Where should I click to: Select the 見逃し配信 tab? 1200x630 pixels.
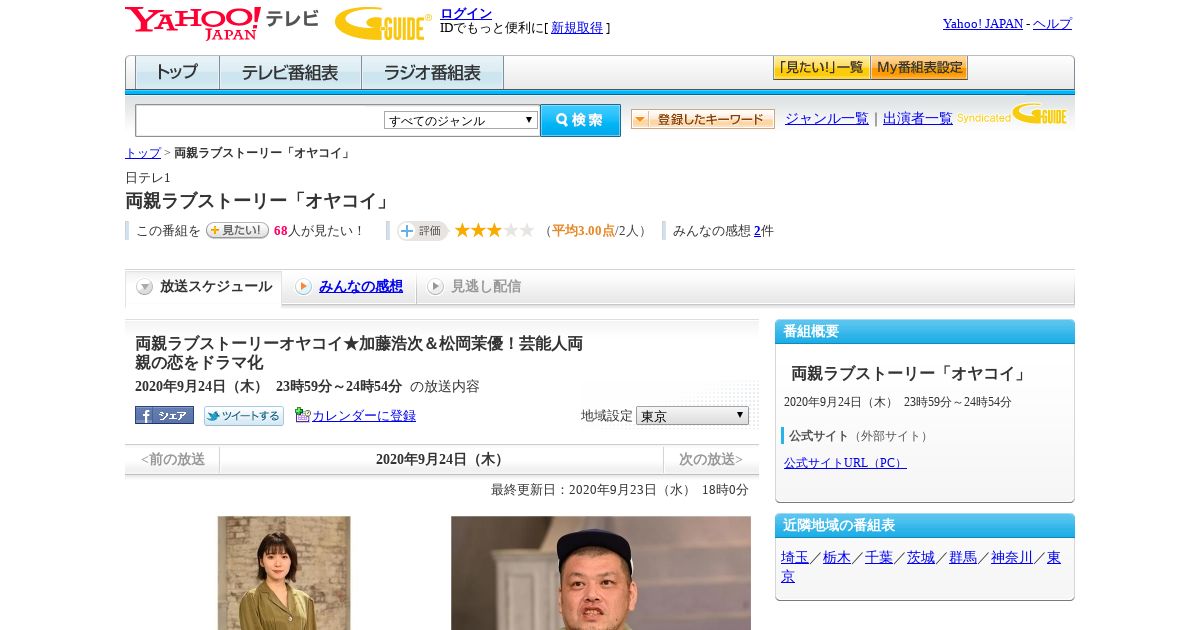pos(486,287)
